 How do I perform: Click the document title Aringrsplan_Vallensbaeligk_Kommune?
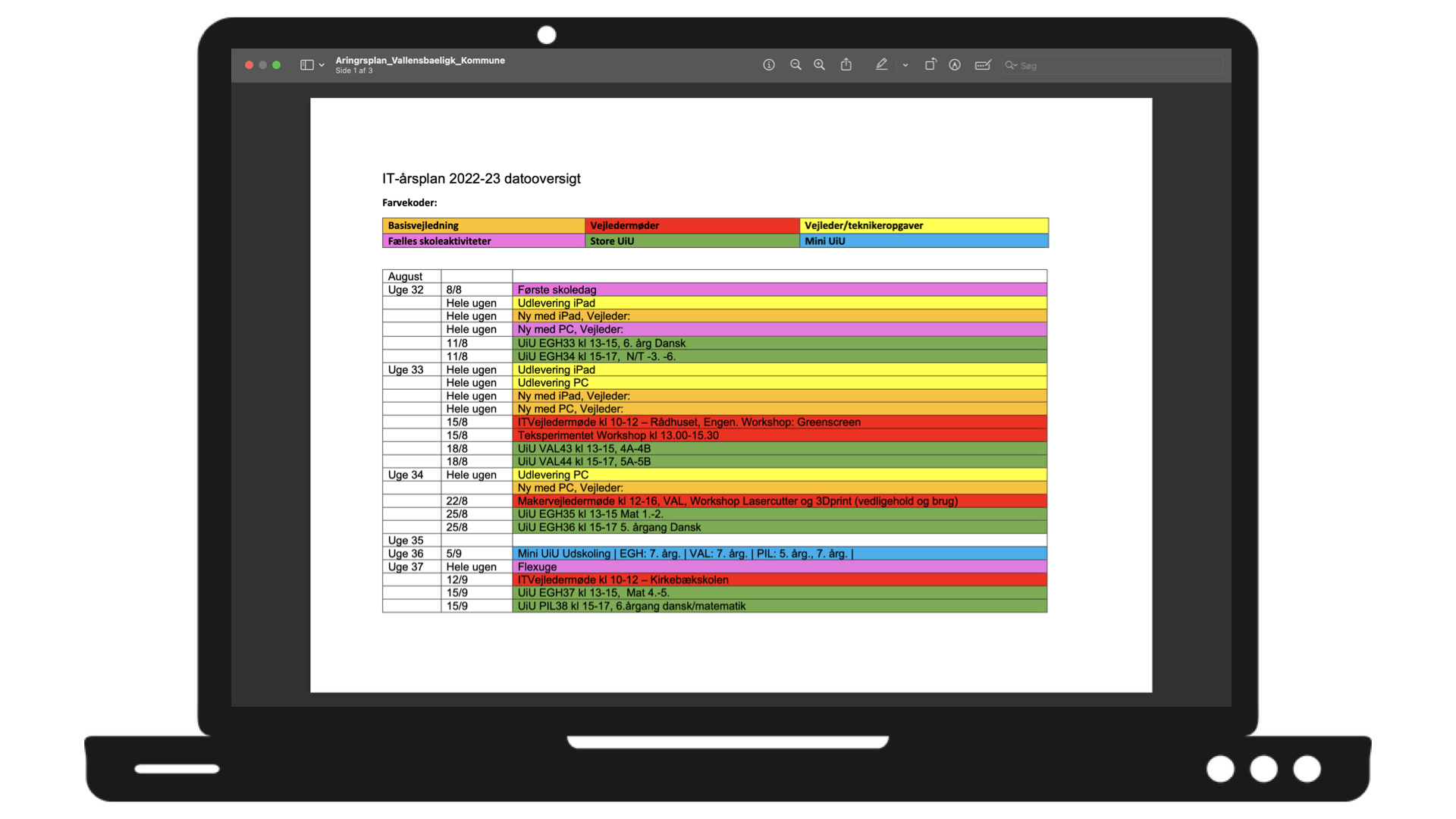pos(420,61)
